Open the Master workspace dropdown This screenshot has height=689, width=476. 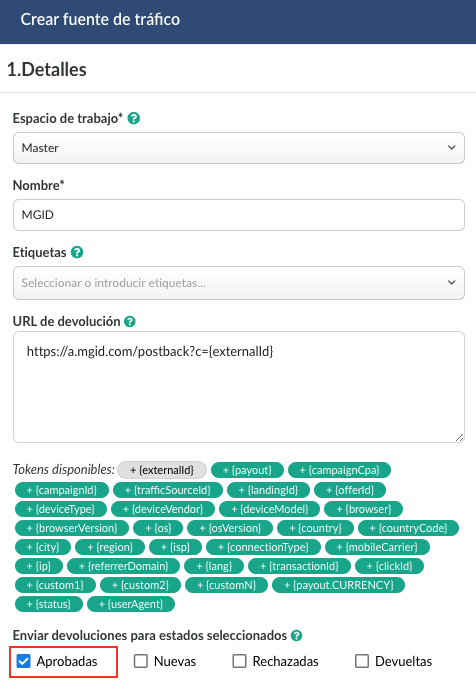coord(239,148)
